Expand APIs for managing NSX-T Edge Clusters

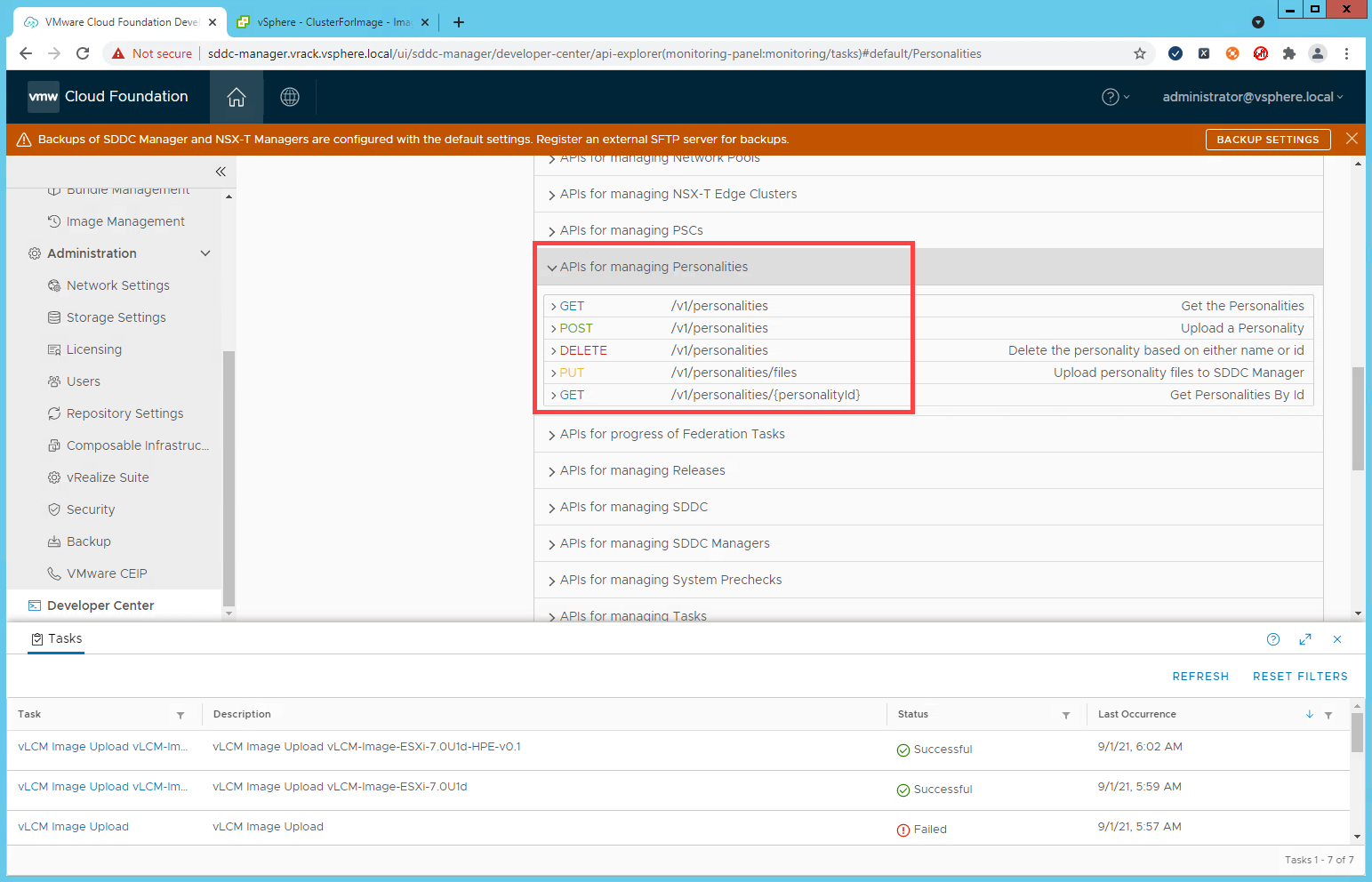pos(928,194)
